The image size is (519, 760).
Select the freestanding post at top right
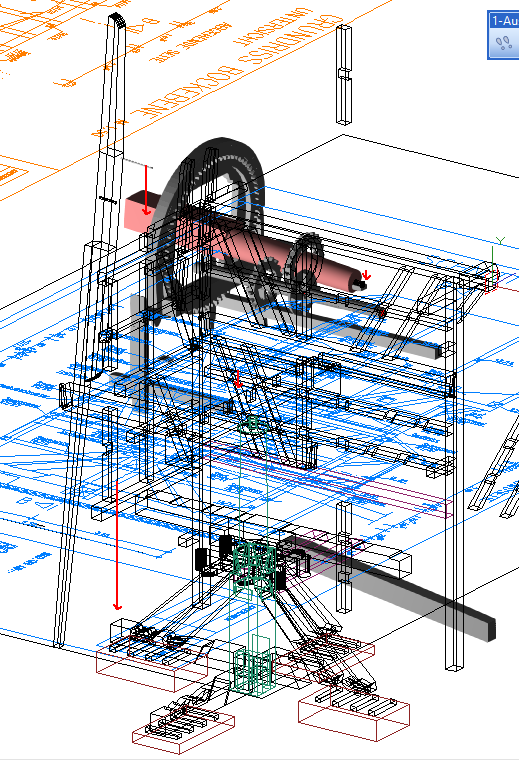pos(344,75)
